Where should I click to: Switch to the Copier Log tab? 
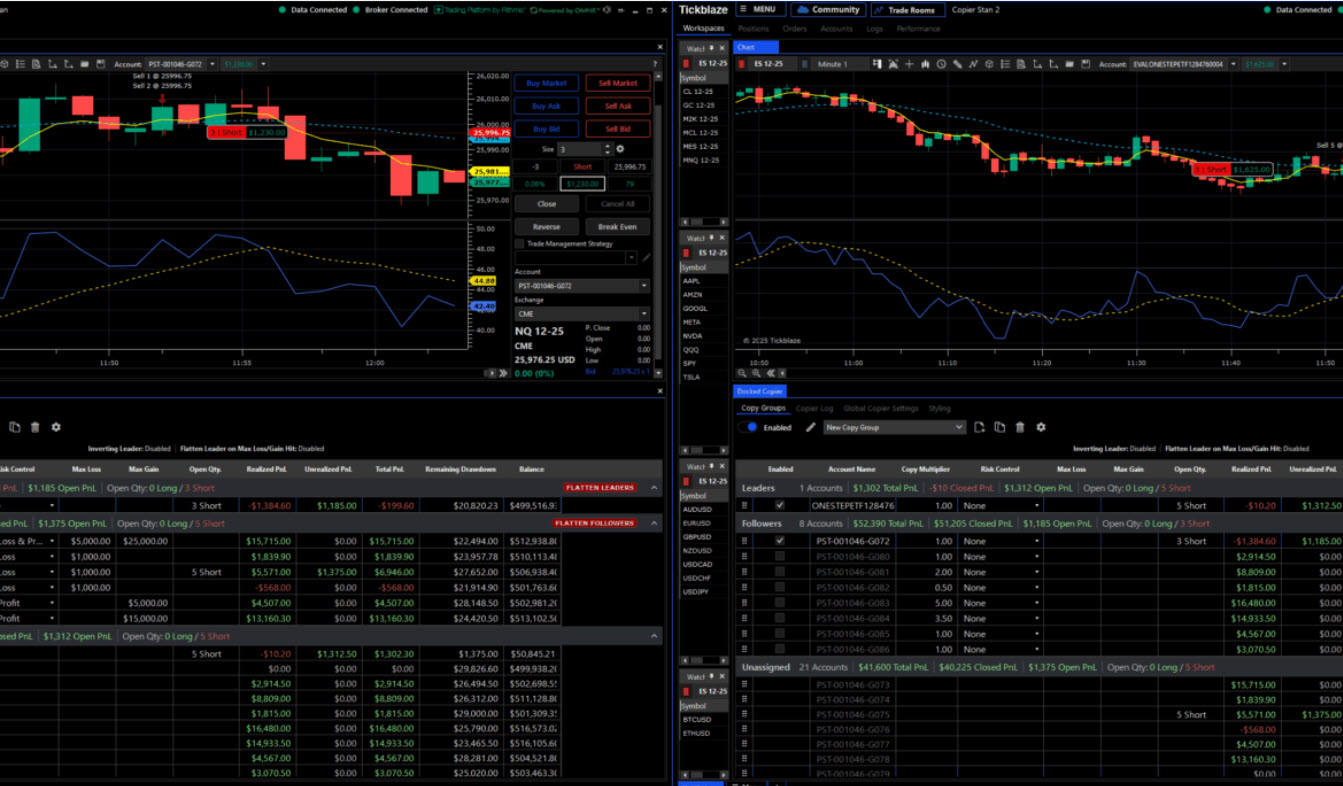point(813,408)
